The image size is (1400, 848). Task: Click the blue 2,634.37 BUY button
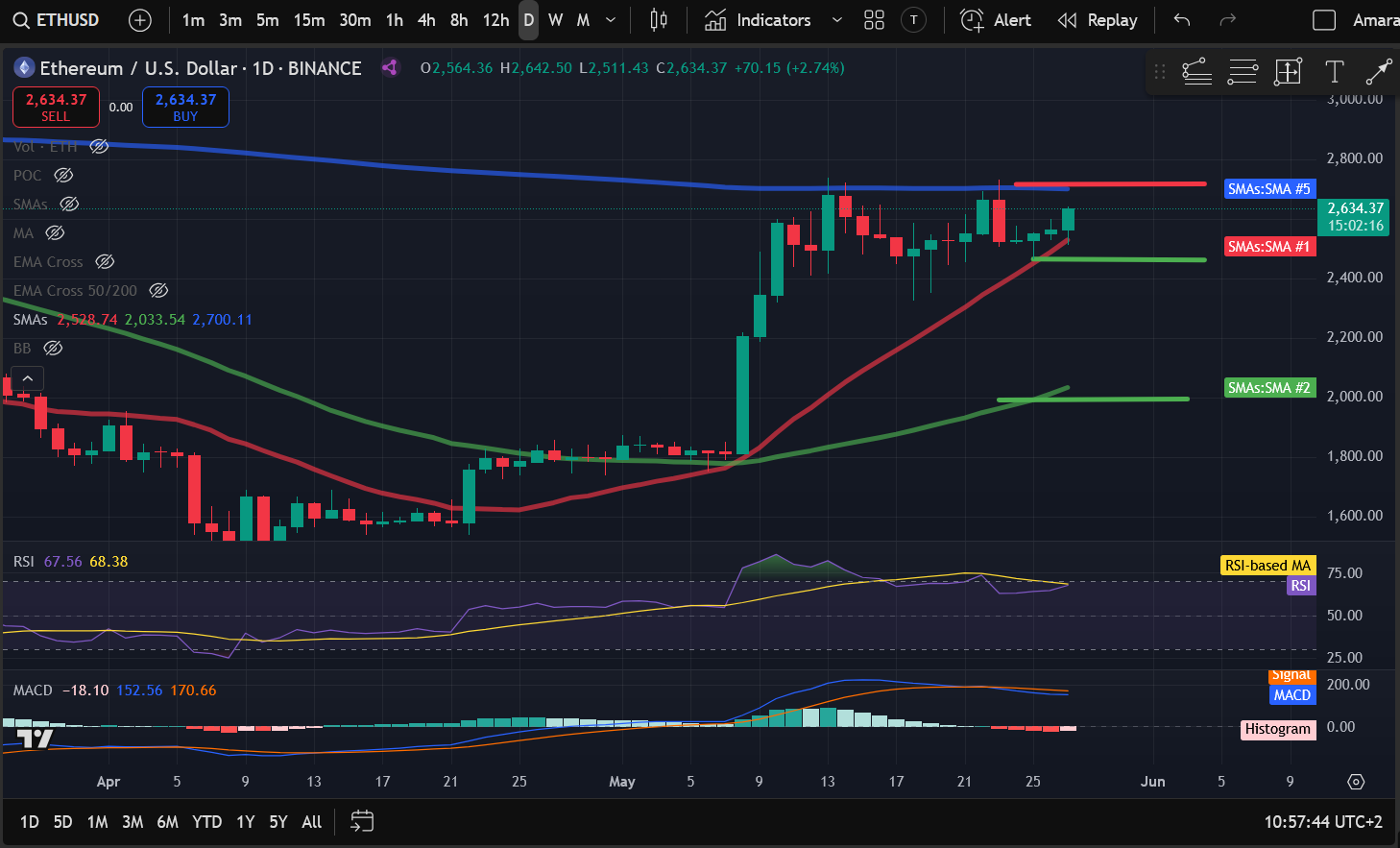tap(185, 107)
